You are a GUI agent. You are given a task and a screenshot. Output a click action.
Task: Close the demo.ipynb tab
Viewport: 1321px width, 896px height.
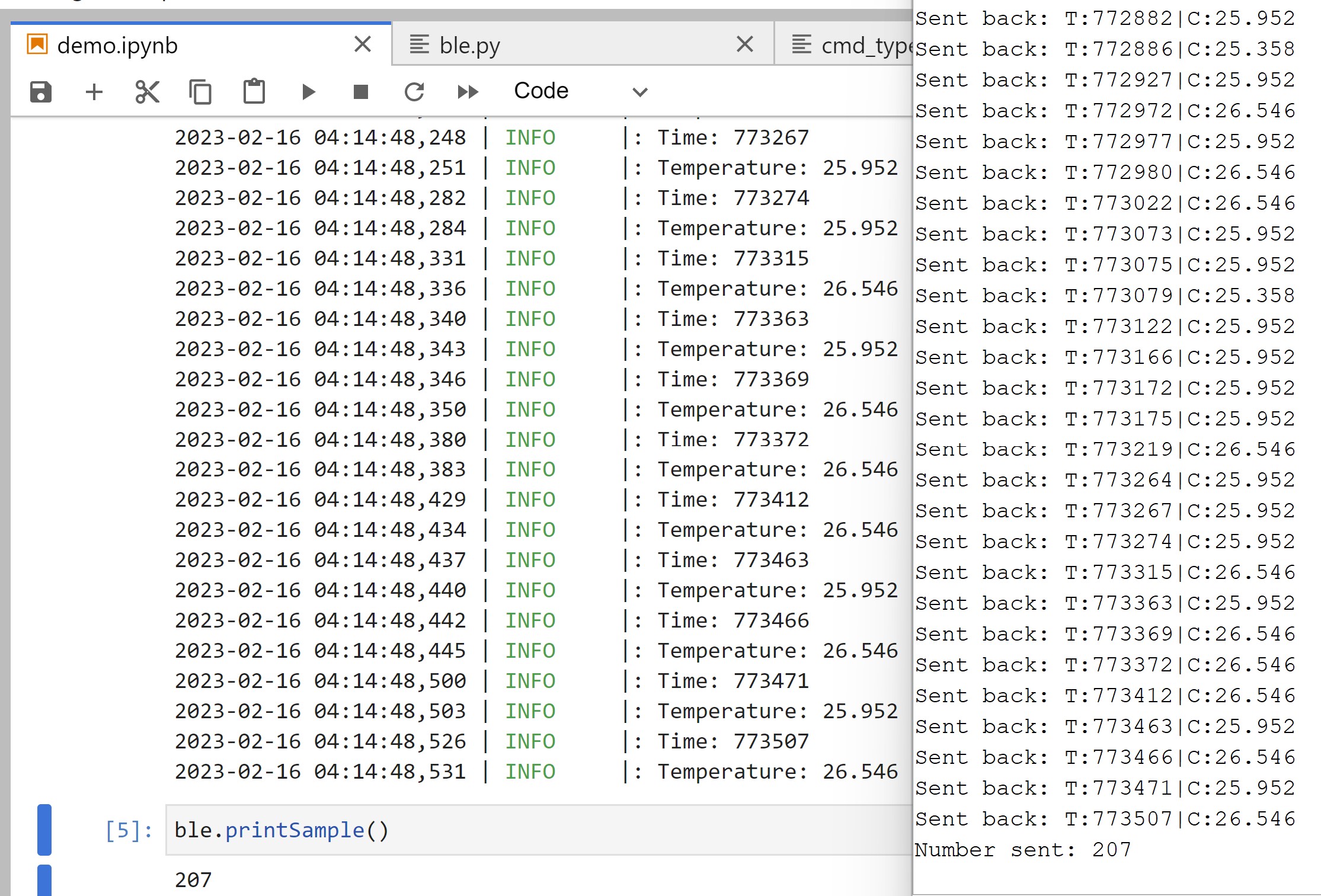363,44
